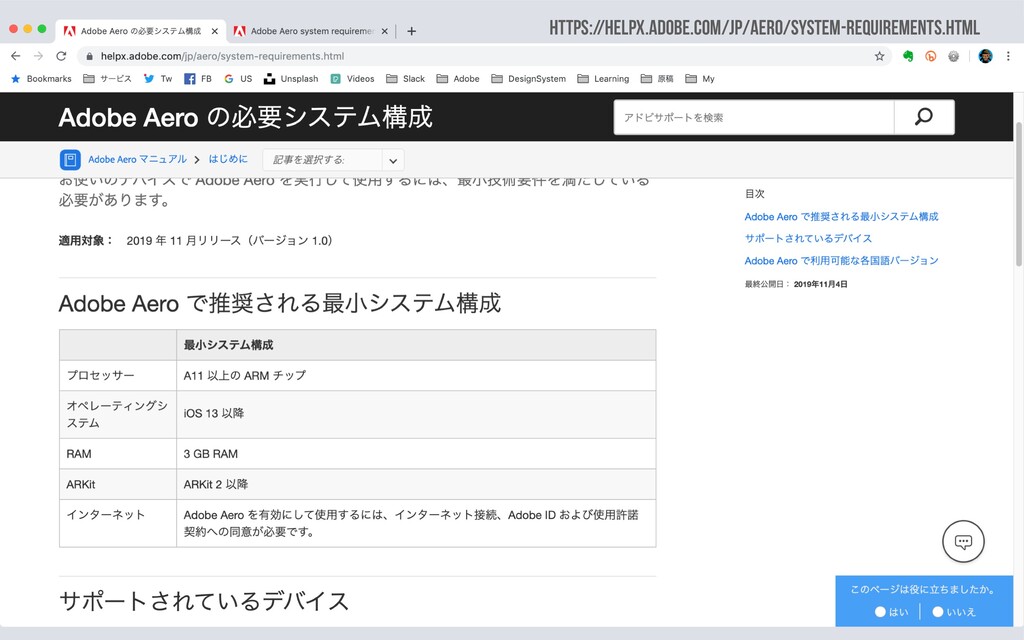
Task: Click the iOS 13 以降 cell
Action: (416, 414)
